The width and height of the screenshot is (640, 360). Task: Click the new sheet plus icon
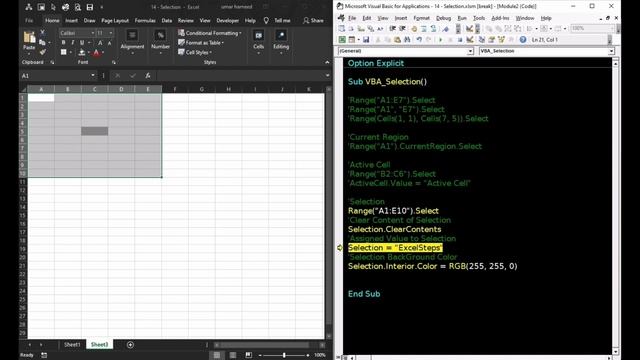[130, 345]
